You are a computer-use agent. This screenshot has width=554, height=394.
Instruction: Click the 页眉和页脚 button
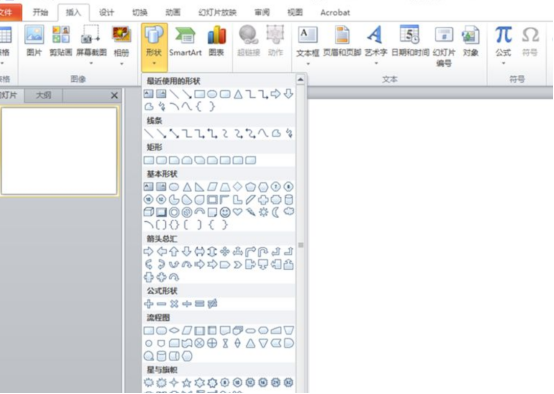tap(342, 42)
